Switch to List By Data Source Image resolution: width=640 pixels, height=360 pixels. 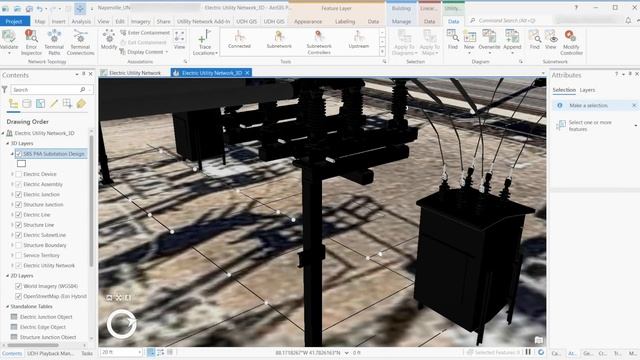[27, 104]
